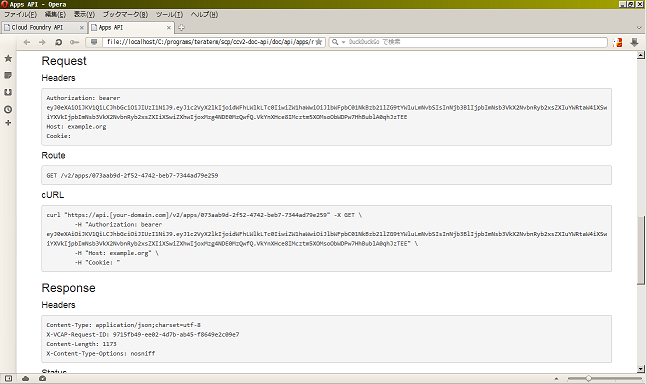Click the magnifier icon in search field
647x384 pixels.
click(335, 42)
